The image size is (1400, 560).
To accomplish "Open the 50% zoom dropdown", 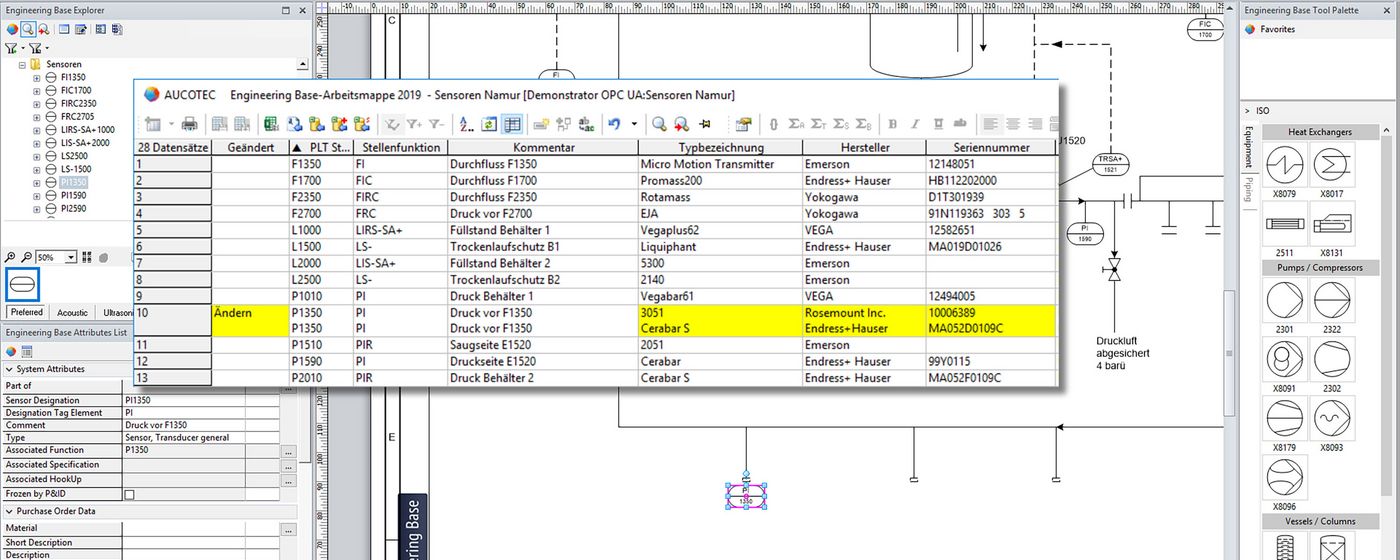I will 71,257.
